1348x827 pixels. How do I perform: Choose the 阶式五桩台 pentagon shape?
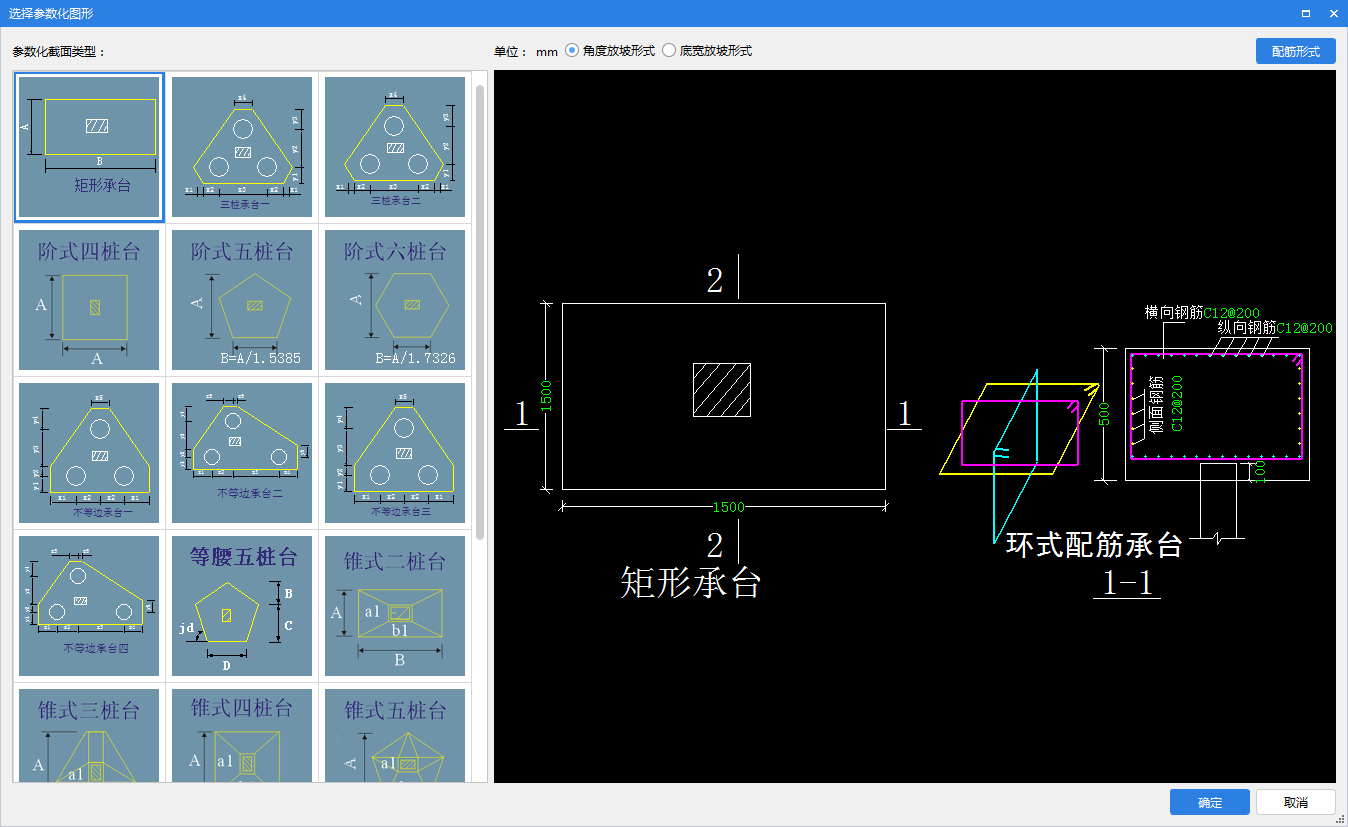click(x=242, y=300)
